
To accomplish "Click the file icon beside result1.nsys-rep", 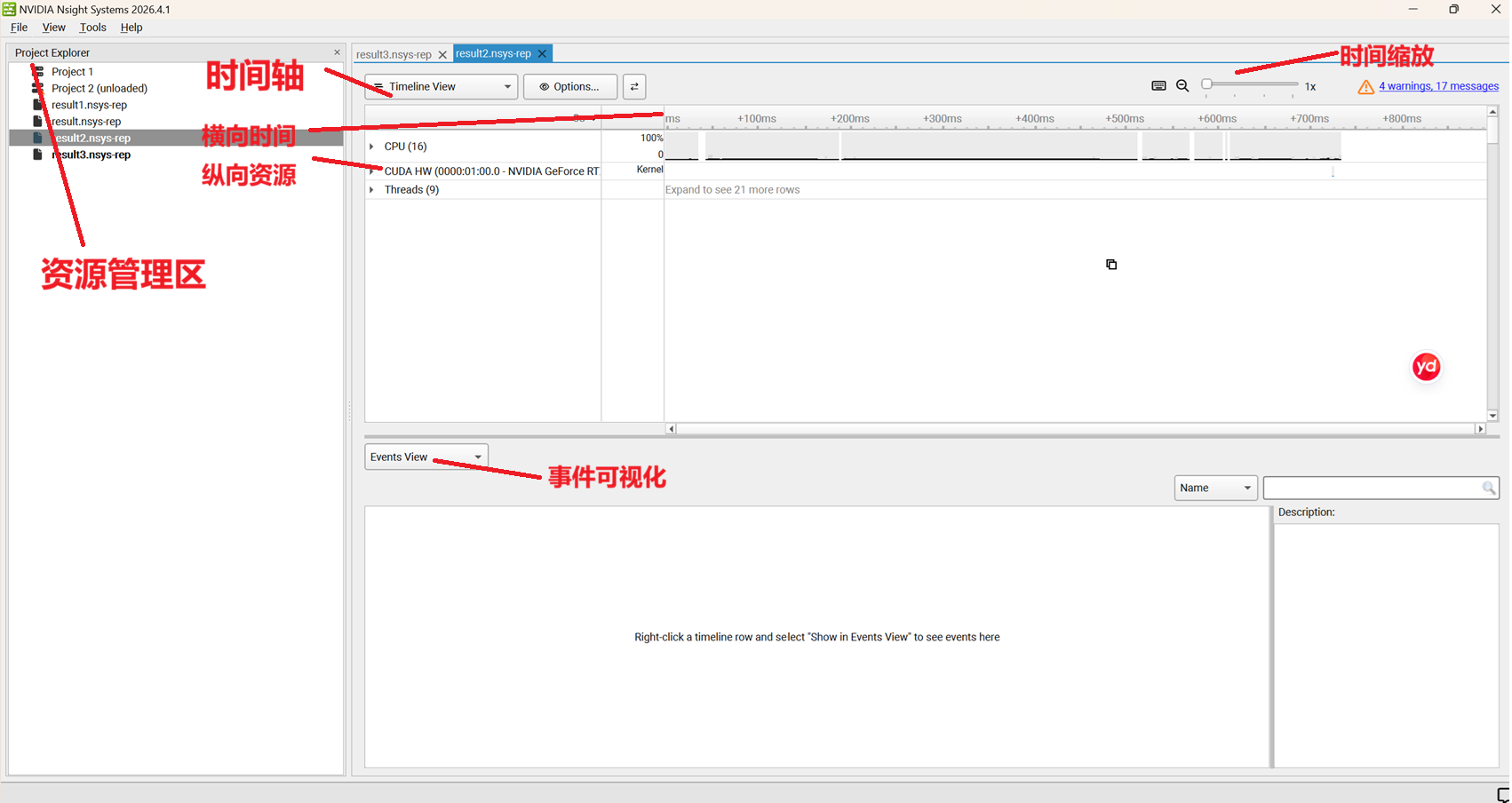I will 37,105.
